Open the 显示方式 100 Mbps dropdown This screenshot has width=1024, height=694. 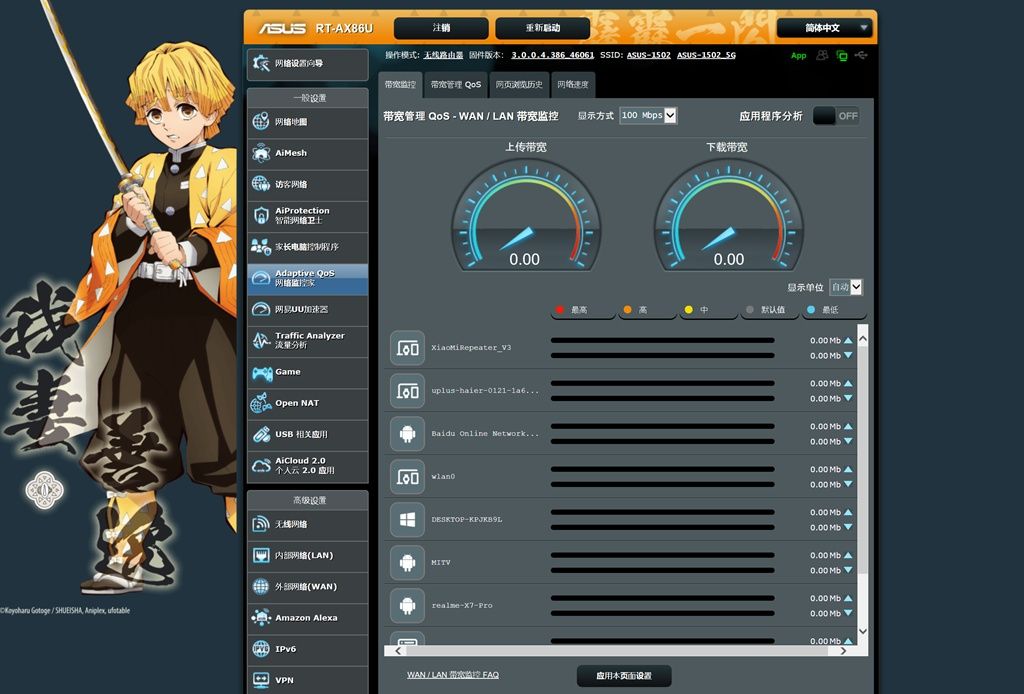(648, 116)
